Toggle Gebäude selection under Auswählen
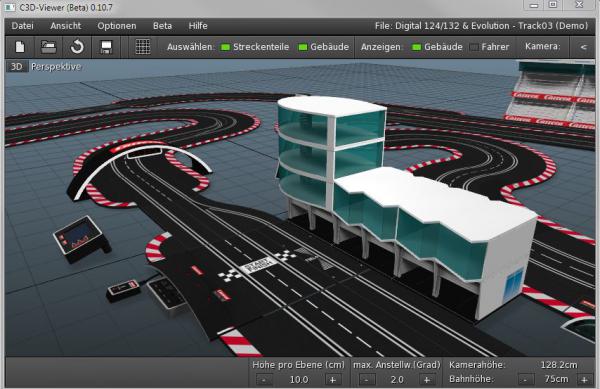The width and height of the screenshot is (600, 389). [x=303, y=47]
